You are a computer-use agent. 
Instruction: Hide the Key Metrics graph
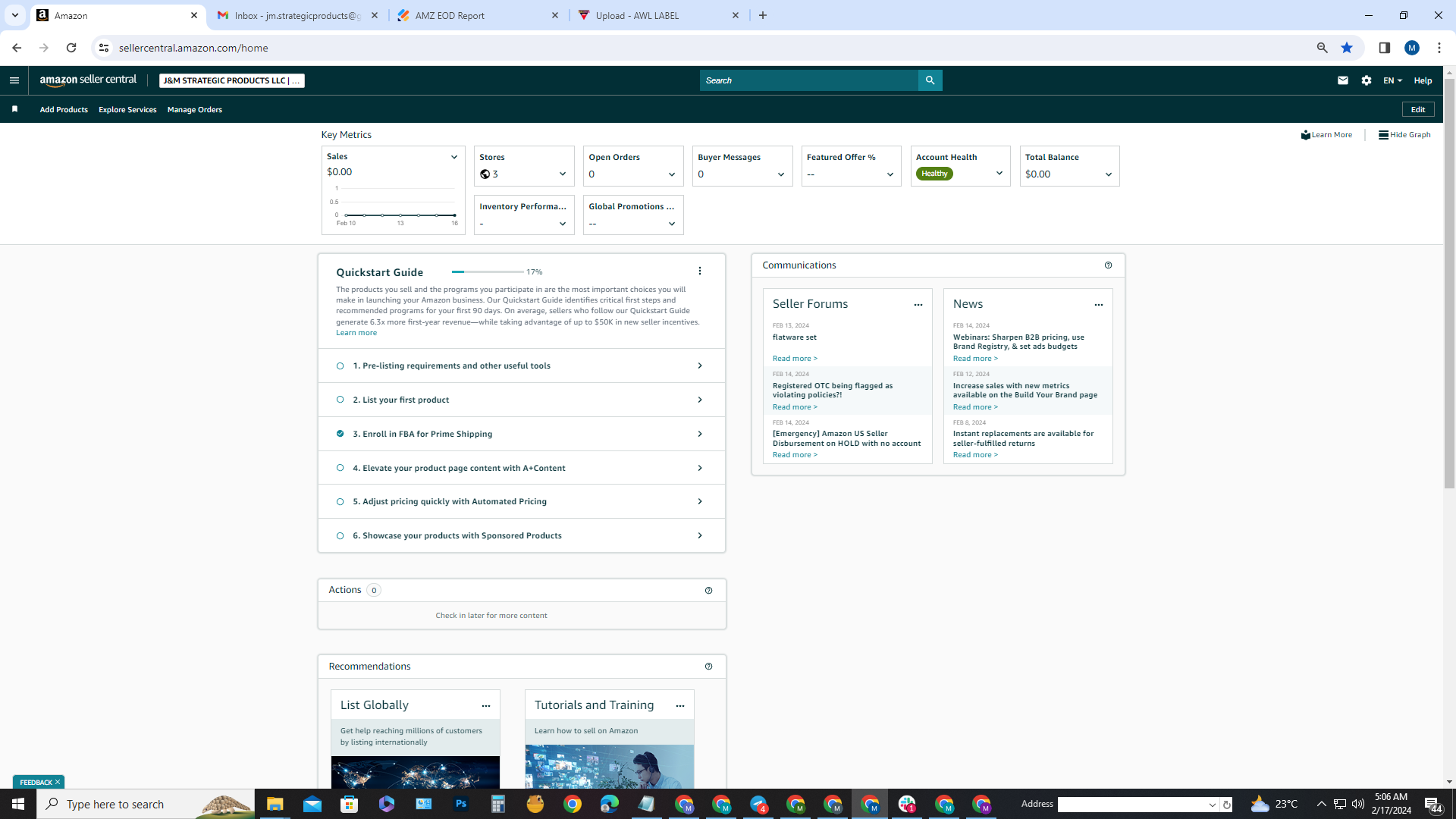[1405, 135]
